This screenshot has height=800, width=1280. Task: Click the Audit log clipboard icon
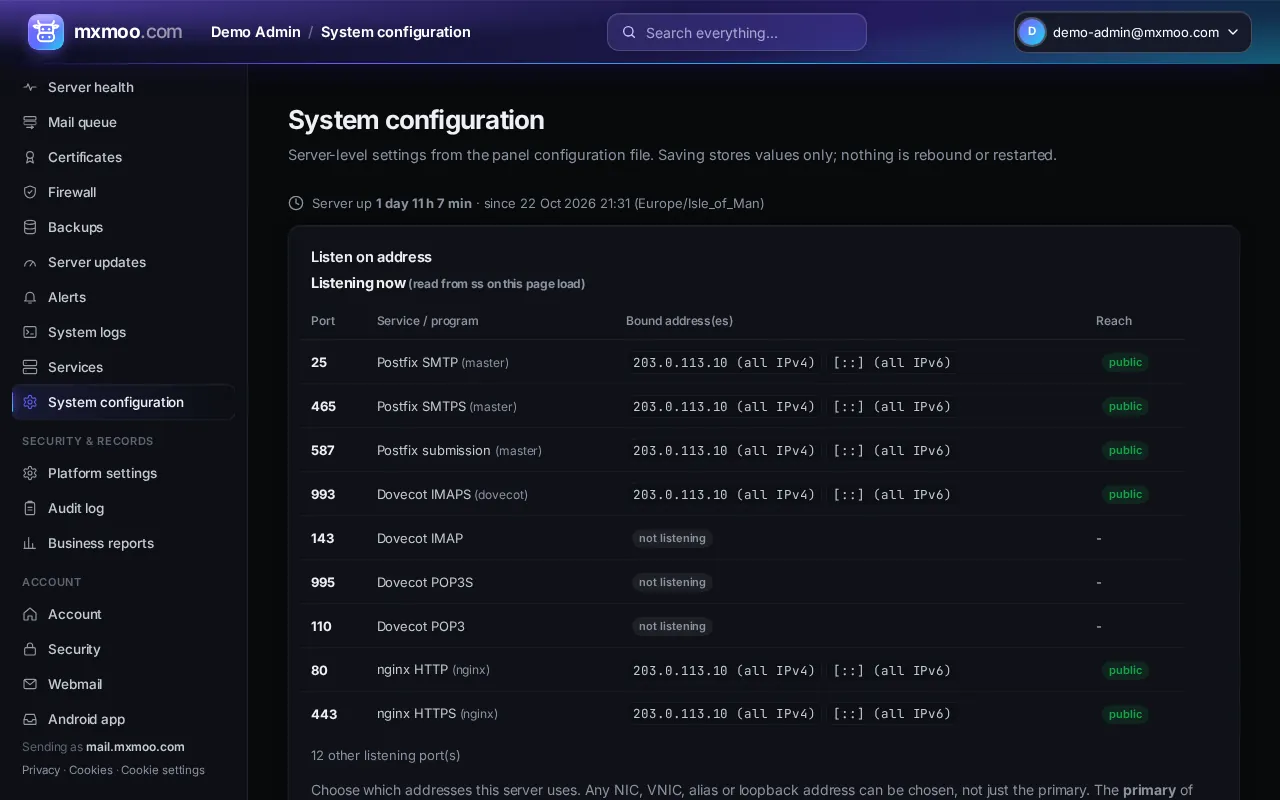pos(30,508)
